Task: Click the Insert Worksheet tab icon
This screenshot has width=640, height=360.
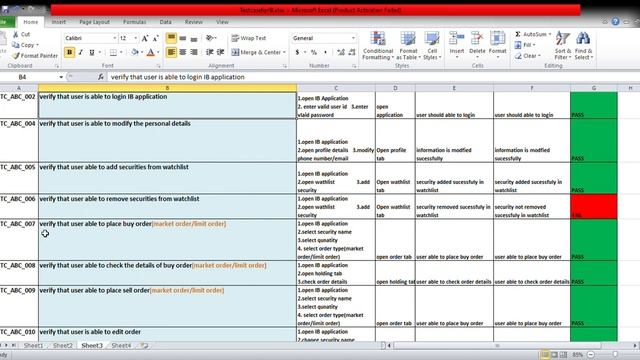Action: [144, 345]
